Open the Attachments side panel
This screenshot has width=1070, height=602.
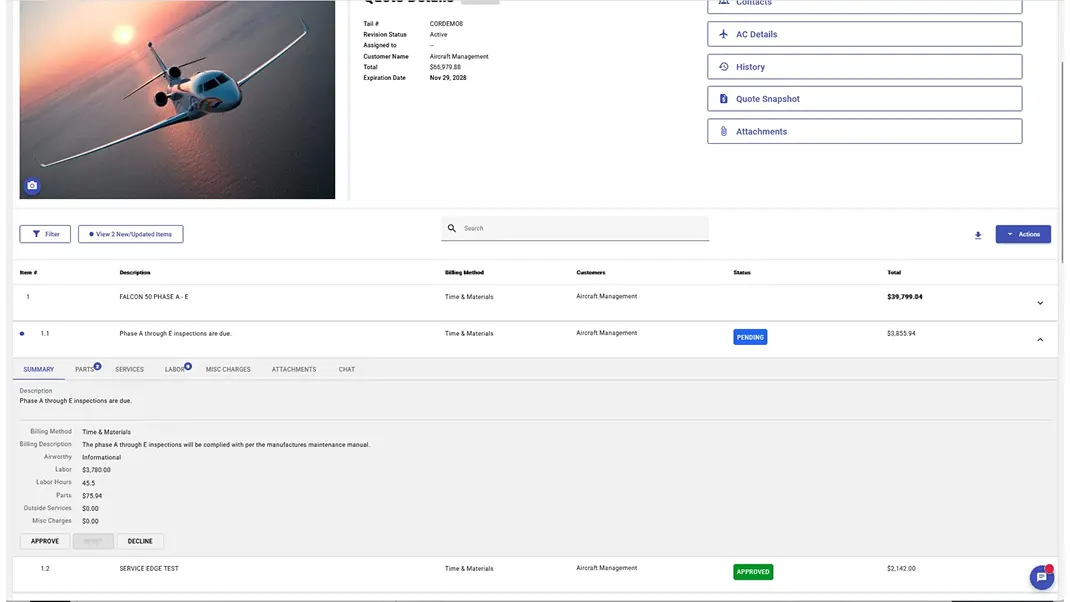pyautogui.click(x=865, y=131)
